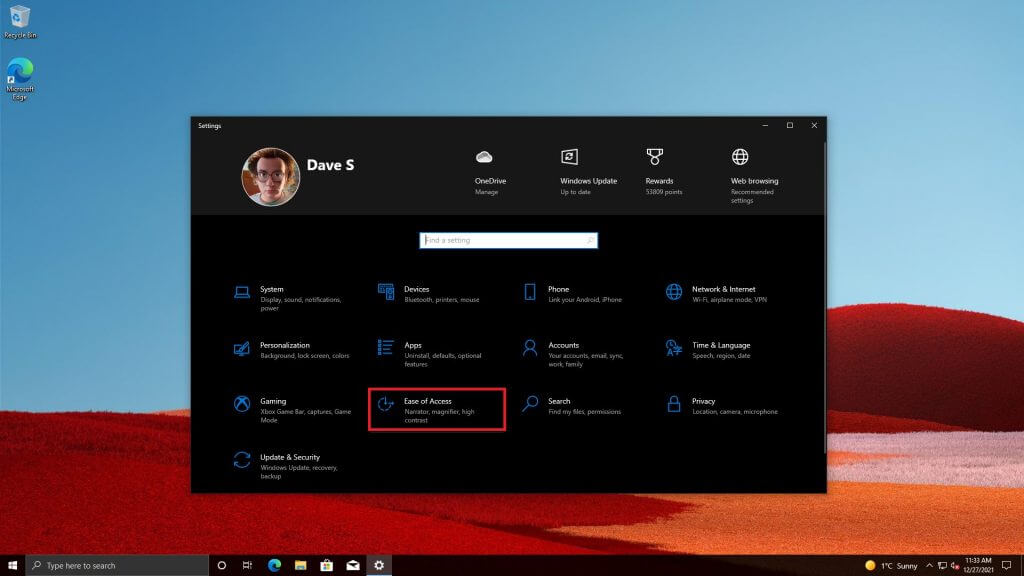The height and width of the screenshot is (576, 1024).
Task: Open Microsoft Store from the taskbar
Action: (326, 565)
